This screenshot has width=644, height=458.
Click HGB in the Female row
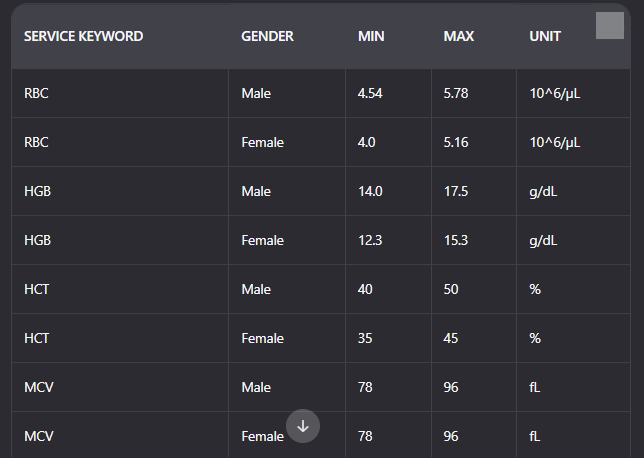point(37,240)
